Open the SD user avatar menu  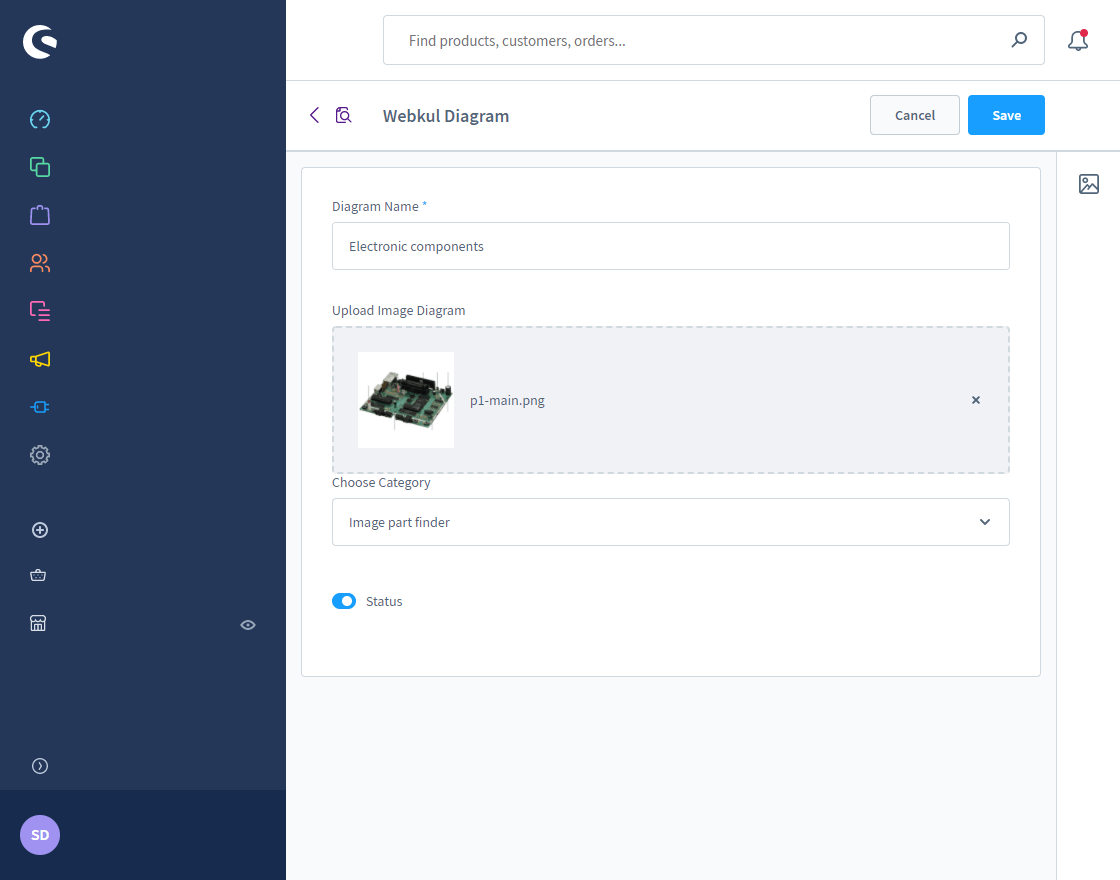pos(40,835)
